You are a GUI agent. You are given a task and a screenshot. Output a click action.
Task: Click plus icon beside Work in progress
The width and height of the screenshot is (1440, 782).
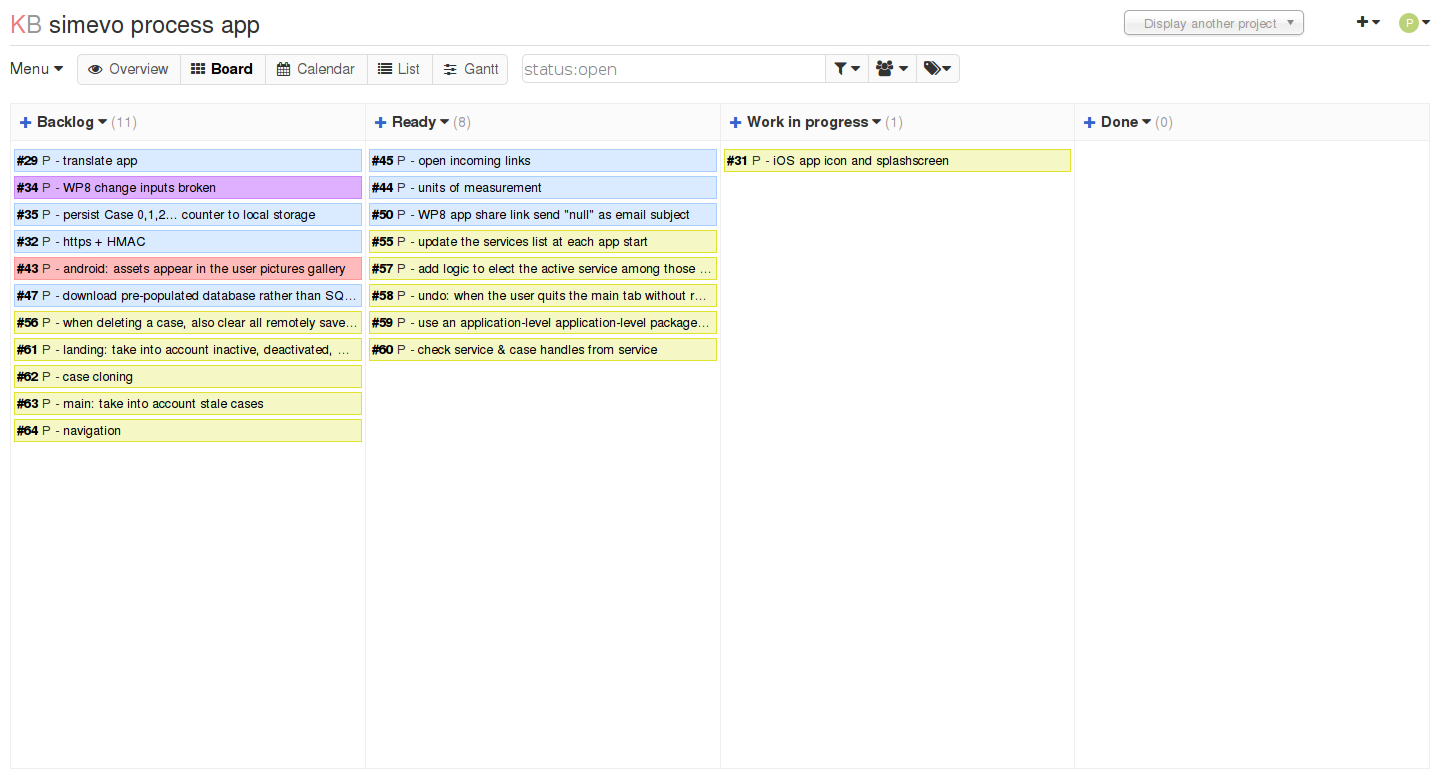coord(735,122)
